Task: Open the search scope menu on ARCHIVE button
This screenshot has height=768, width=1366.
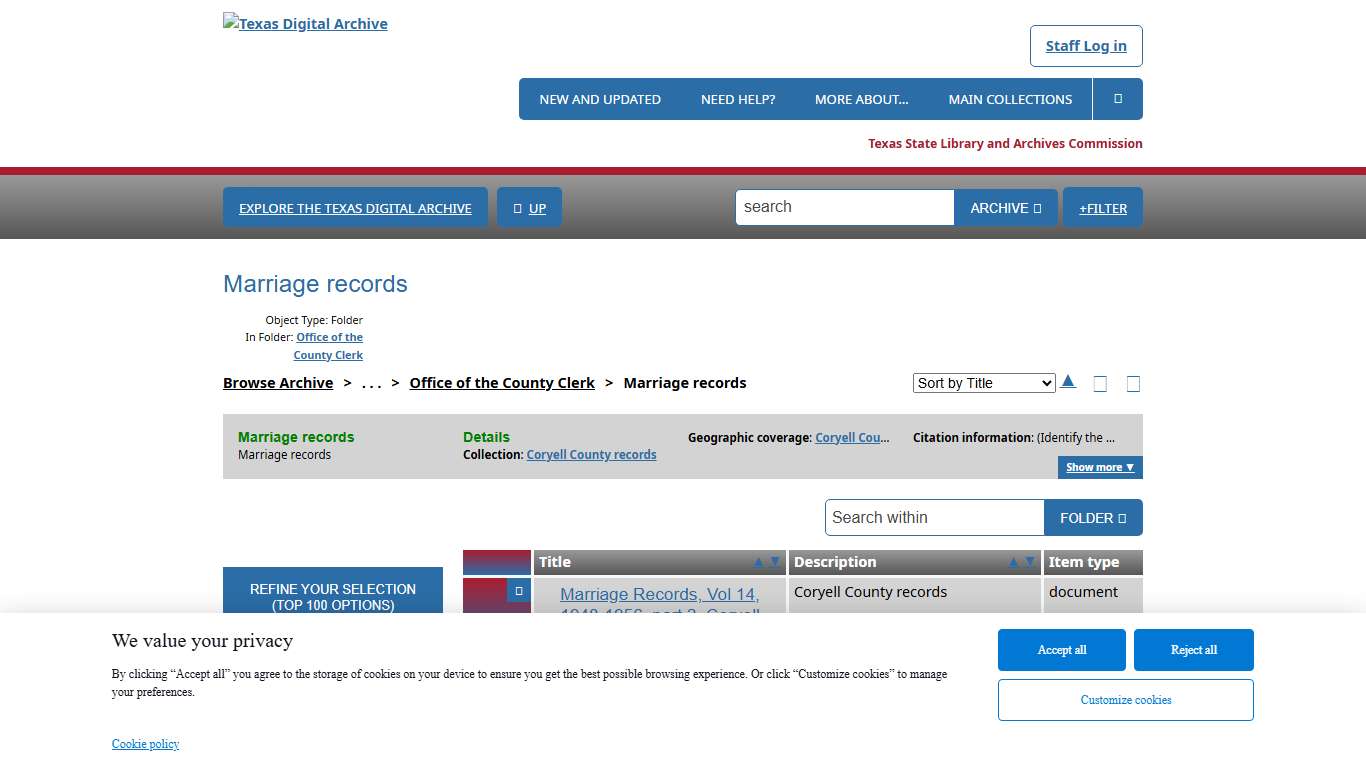Action: 1037,207
